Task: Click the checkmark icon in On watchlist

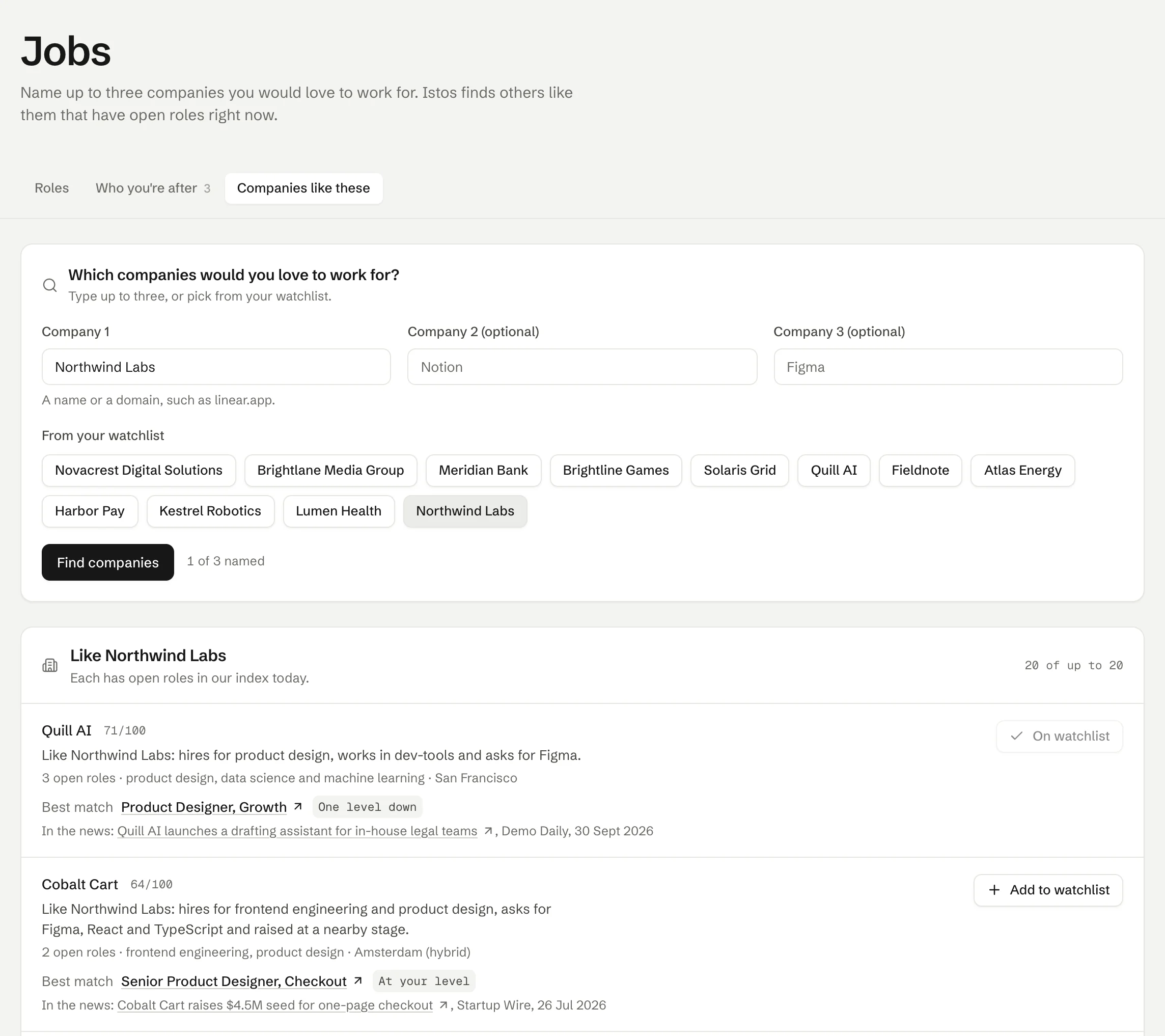Action: click(x=1016, y=736)
